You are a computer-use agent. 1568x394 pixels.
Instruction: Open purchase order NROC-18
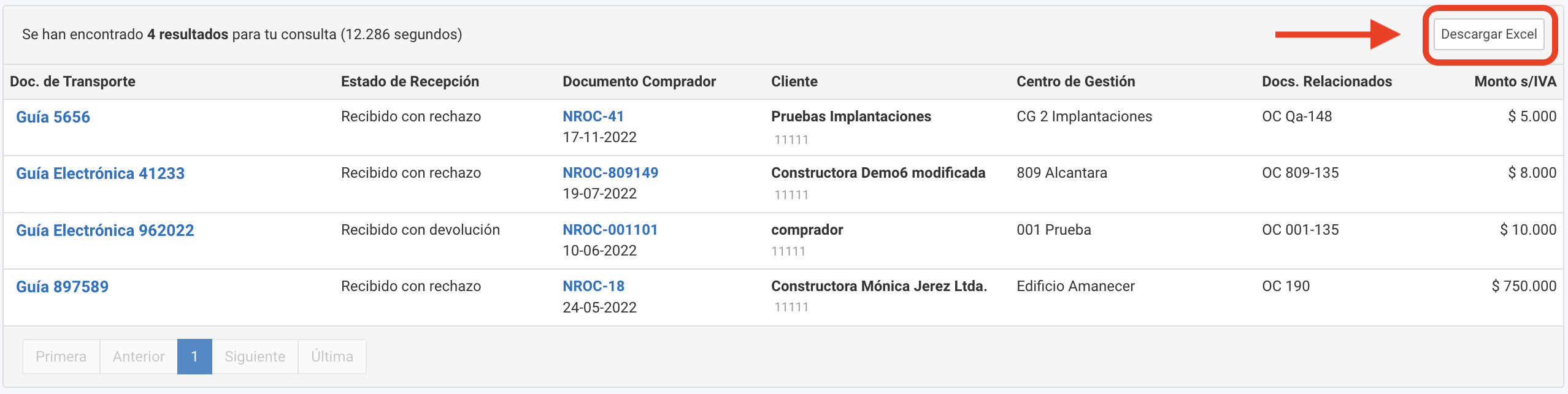593,286
